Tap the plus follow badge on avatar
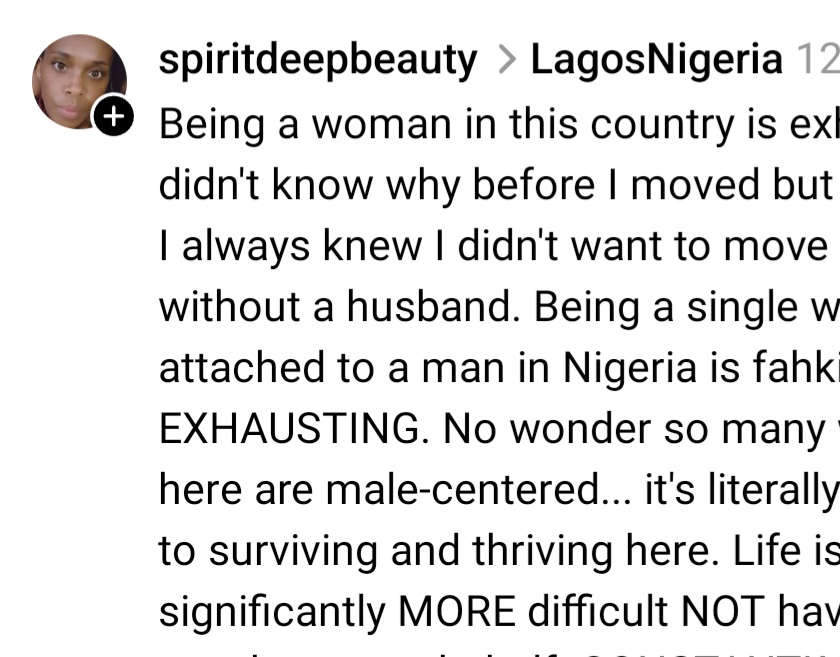Screen dimensions: 840x657 click(x=113, y=116)
